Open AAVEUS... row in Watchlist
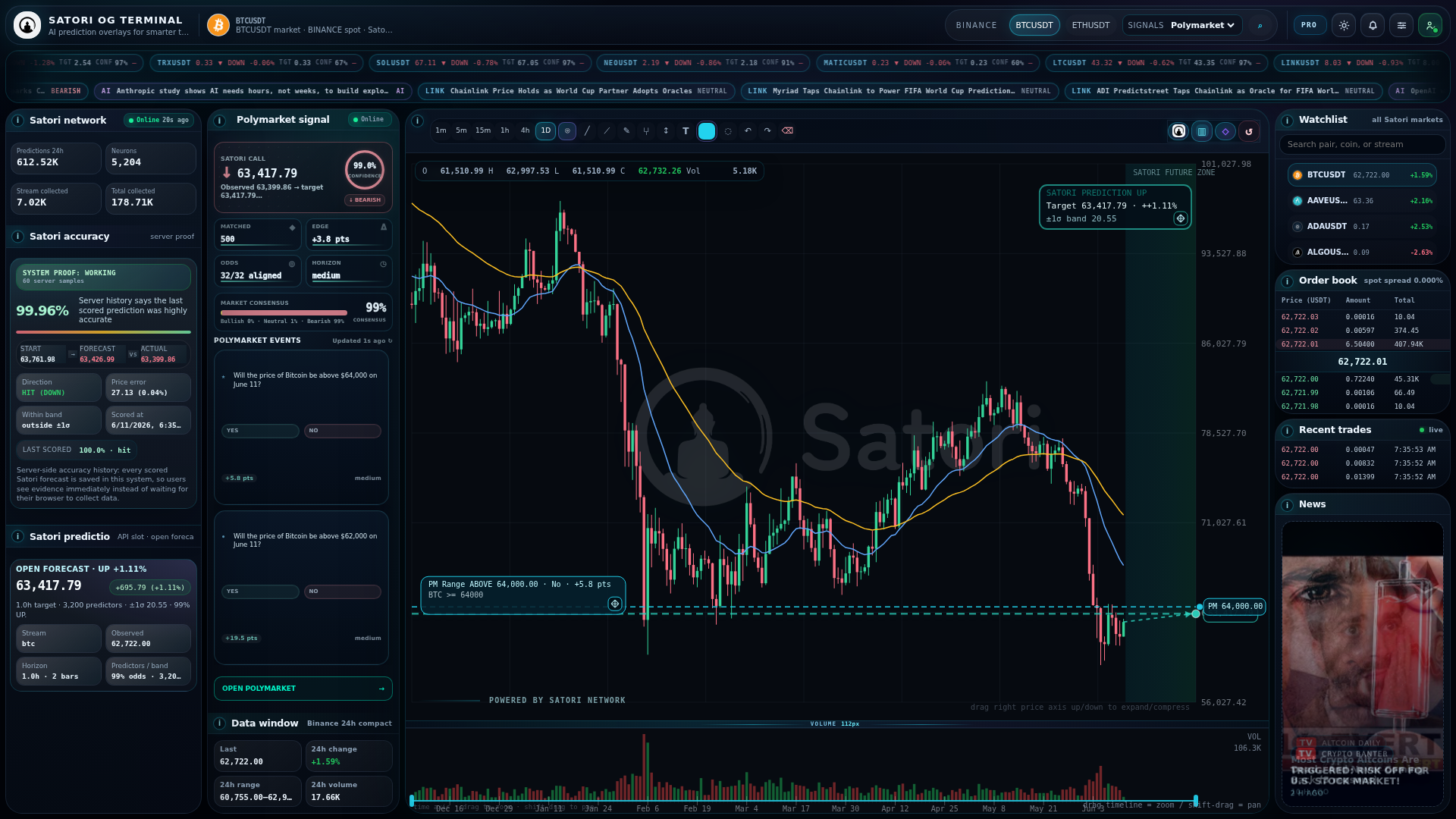The width and height of the screenshot is (1456, 819). point(1362,201)
